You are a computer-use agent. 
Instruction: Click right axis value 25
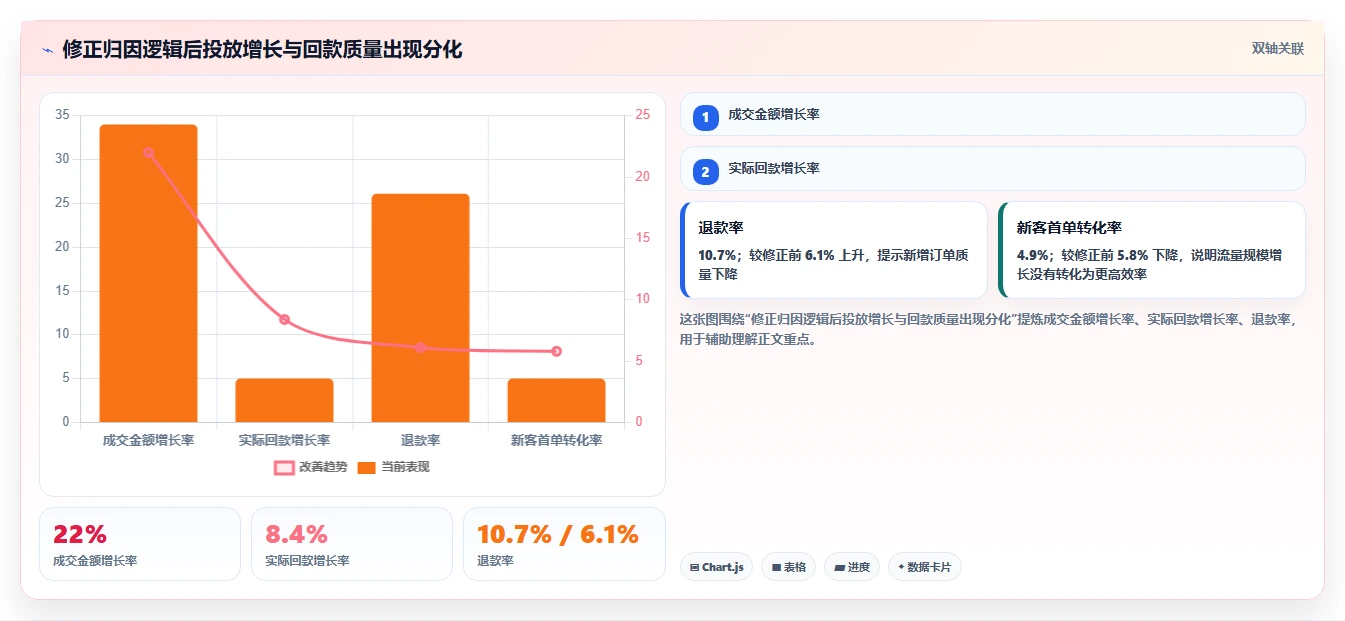tap(642, 115)
